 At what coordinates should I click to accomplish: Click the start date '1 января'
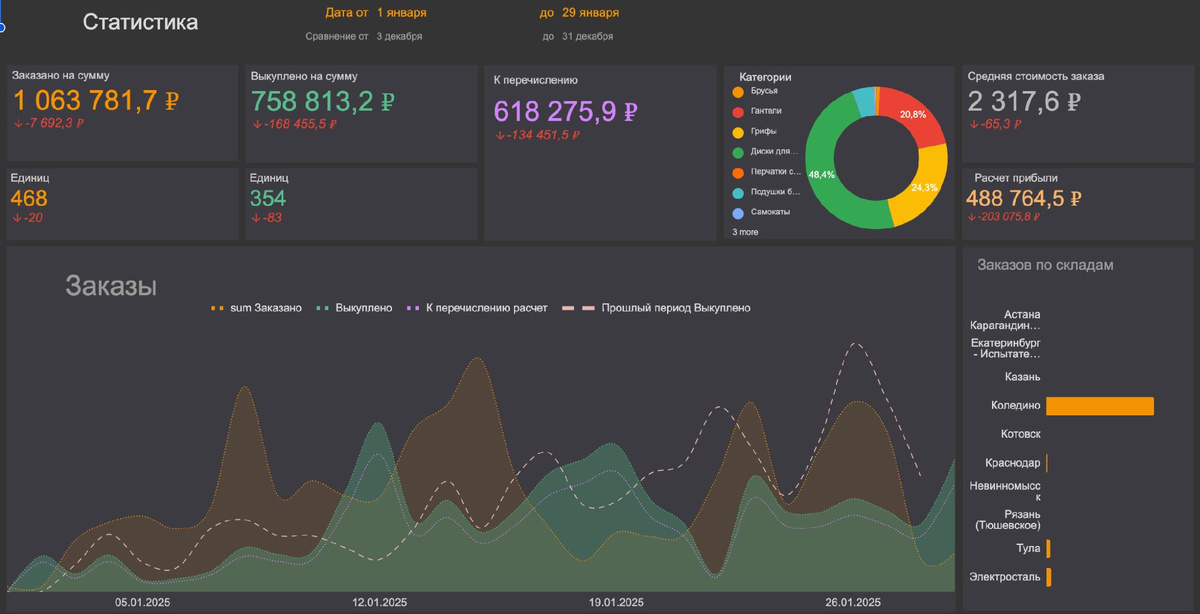point(402,13)
